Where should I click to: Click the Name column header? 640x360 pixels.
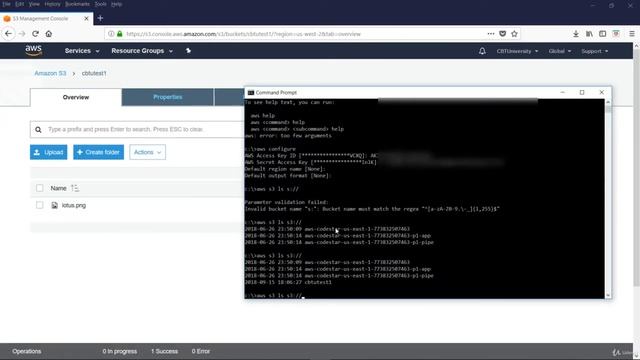pyautogui.click(x=58, y=188)
